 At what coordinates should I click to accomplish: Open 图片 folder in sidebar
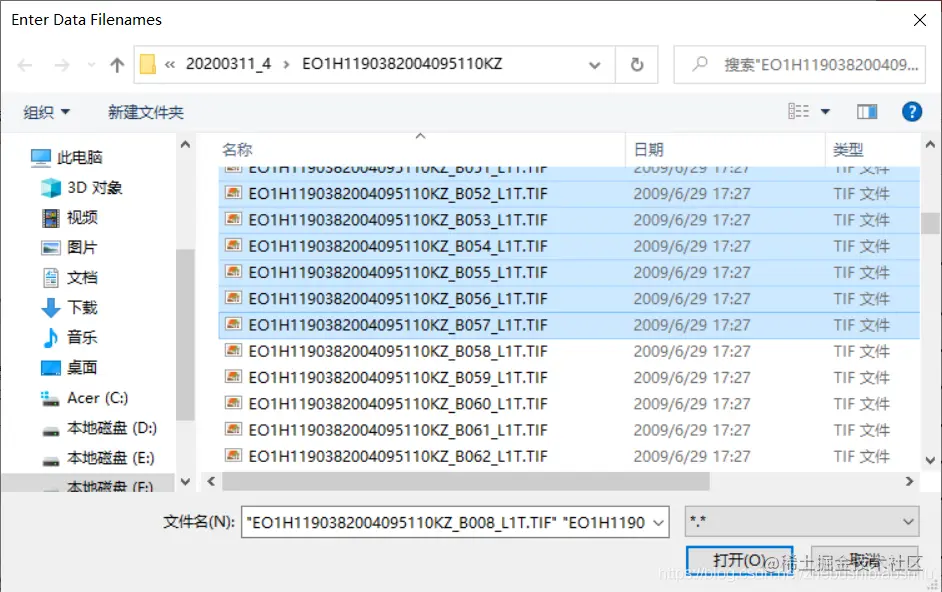[70, 248]
